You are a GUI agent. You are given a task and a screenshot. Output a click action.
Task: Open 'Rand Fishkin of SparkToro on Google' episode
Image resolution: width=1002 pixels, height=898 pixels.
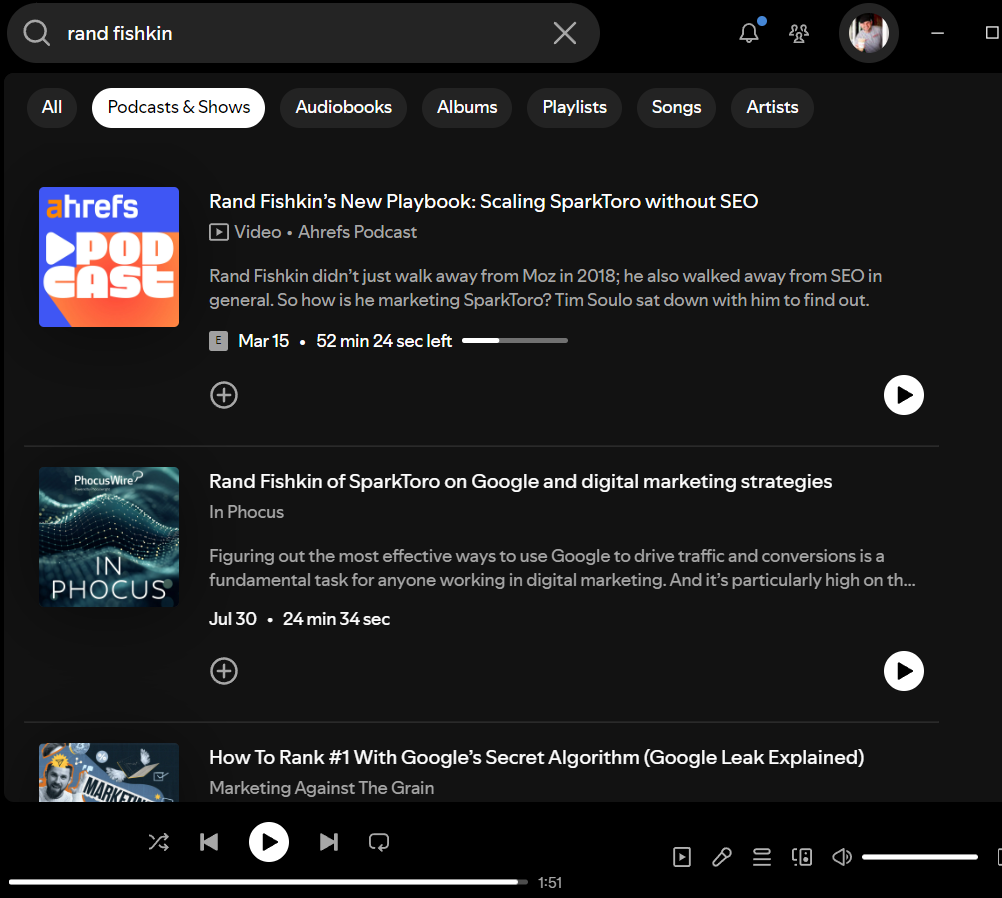click(x=520, y=481)
